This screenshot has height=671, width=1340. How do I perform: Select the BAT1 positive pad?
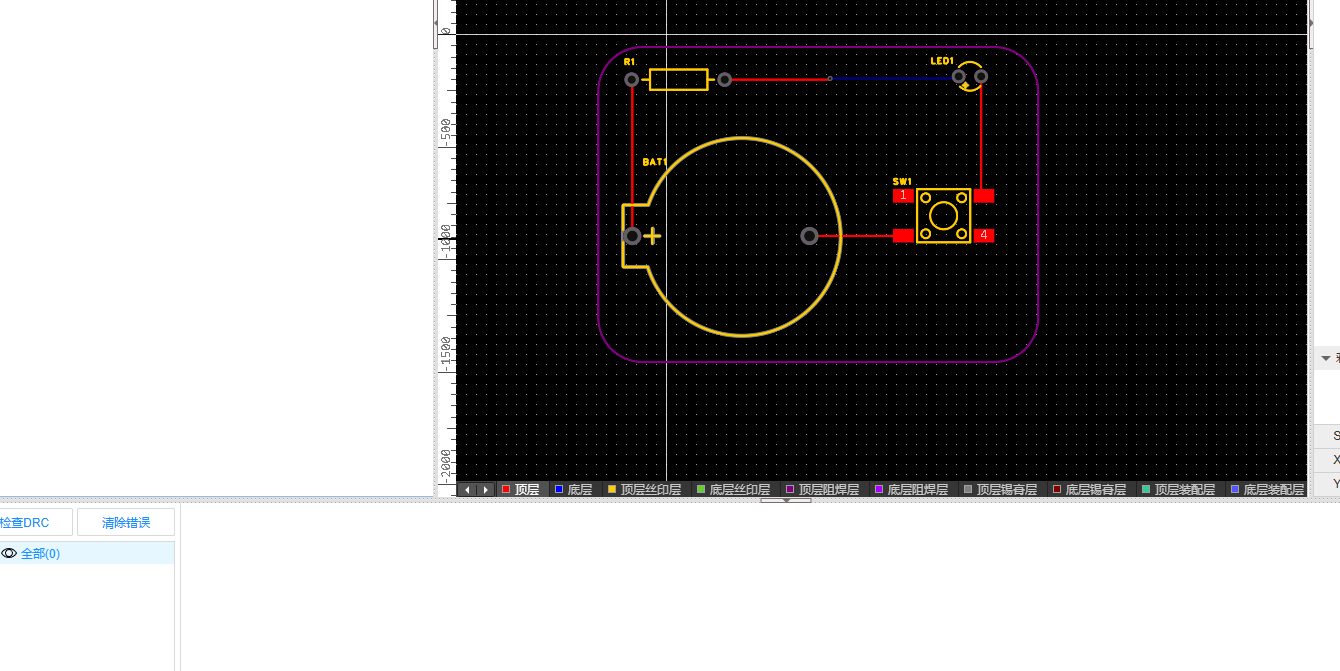(631, 236)
